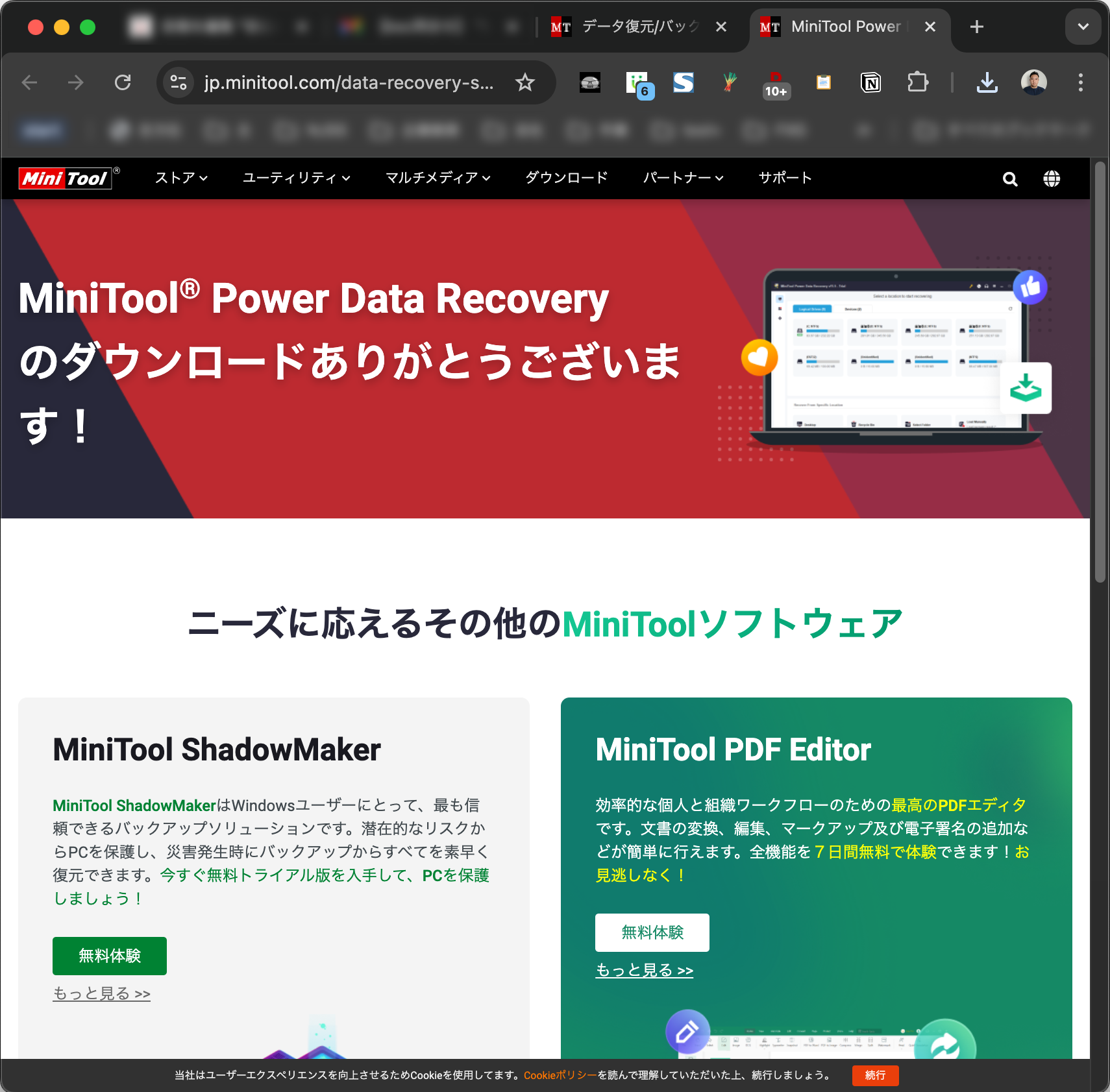The width and height of the screenshot is (1110, 1092).
Task: Accept cookies with the 続行 button
Action: (875, 1075)
